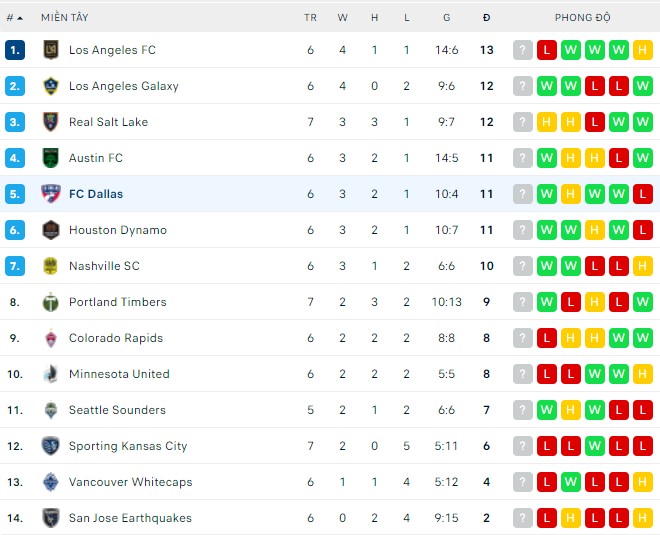Click the Los Angeles Galaxy logo

click(x=51, y=86)
